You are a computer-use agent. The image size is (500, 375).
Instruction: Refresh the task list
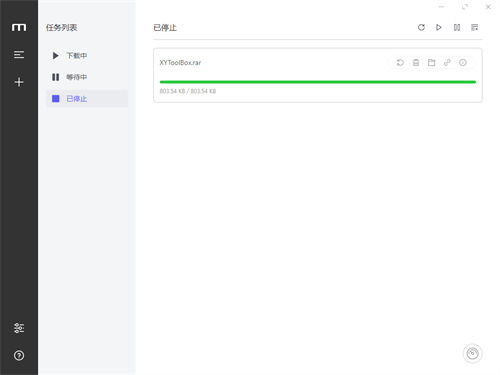click(x=421, y=27)
